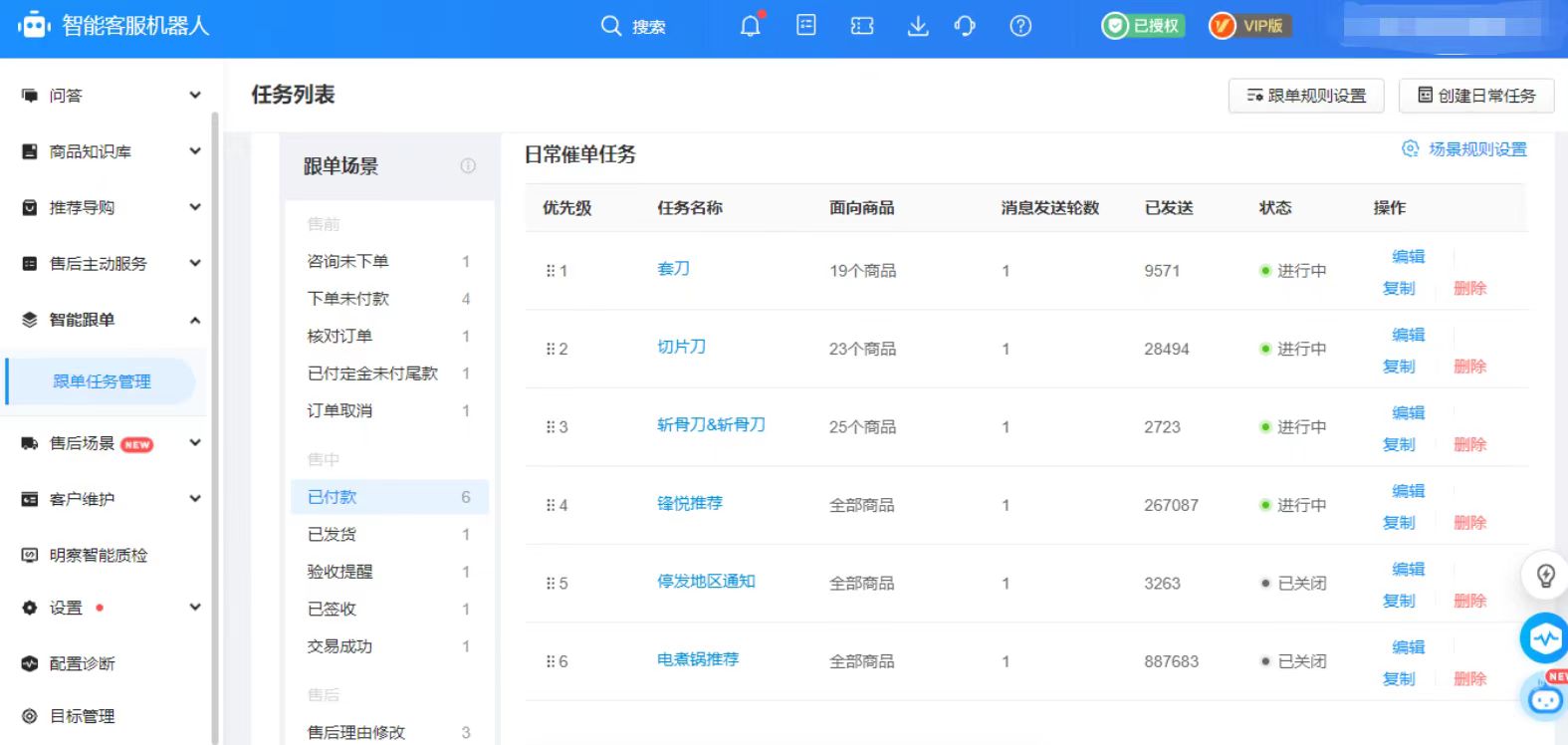This screenshot has width=1568, height=745.
Task: Click the light bulb floating icon
Action: pyautogui.click(x=1545, y=575)
